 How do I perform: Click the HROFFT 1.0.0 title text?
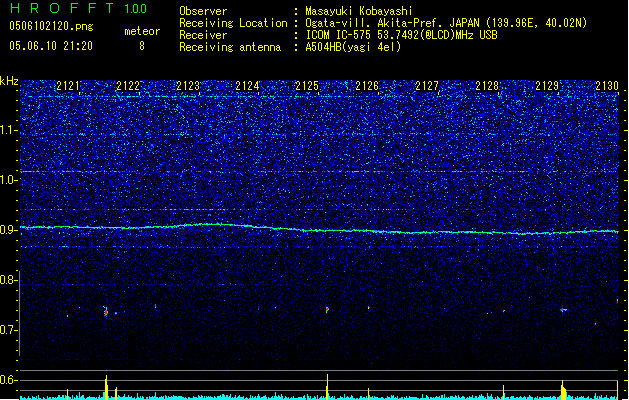[x=79, y=8]
